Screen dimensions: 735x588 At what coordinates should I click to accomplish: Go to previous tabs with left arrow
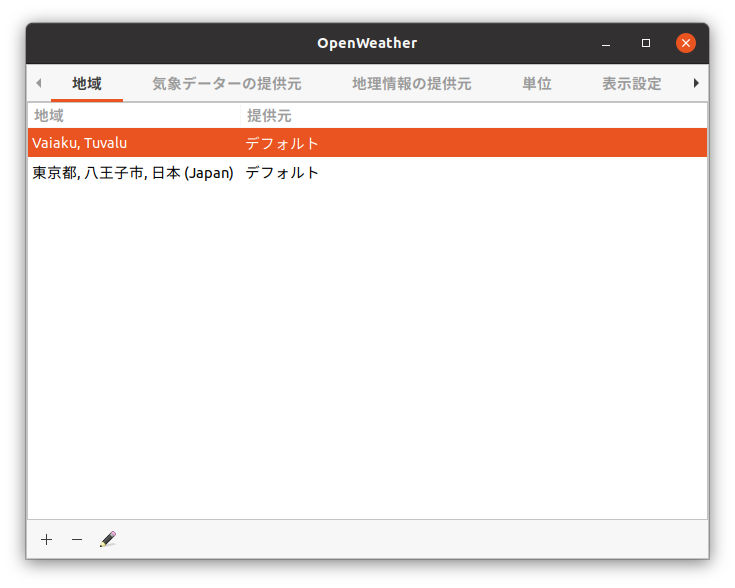(x=39, y=83)
